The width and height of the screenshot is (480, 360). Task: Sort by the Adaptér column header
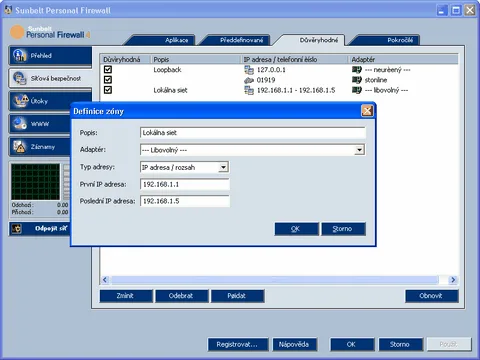point(403,59)
